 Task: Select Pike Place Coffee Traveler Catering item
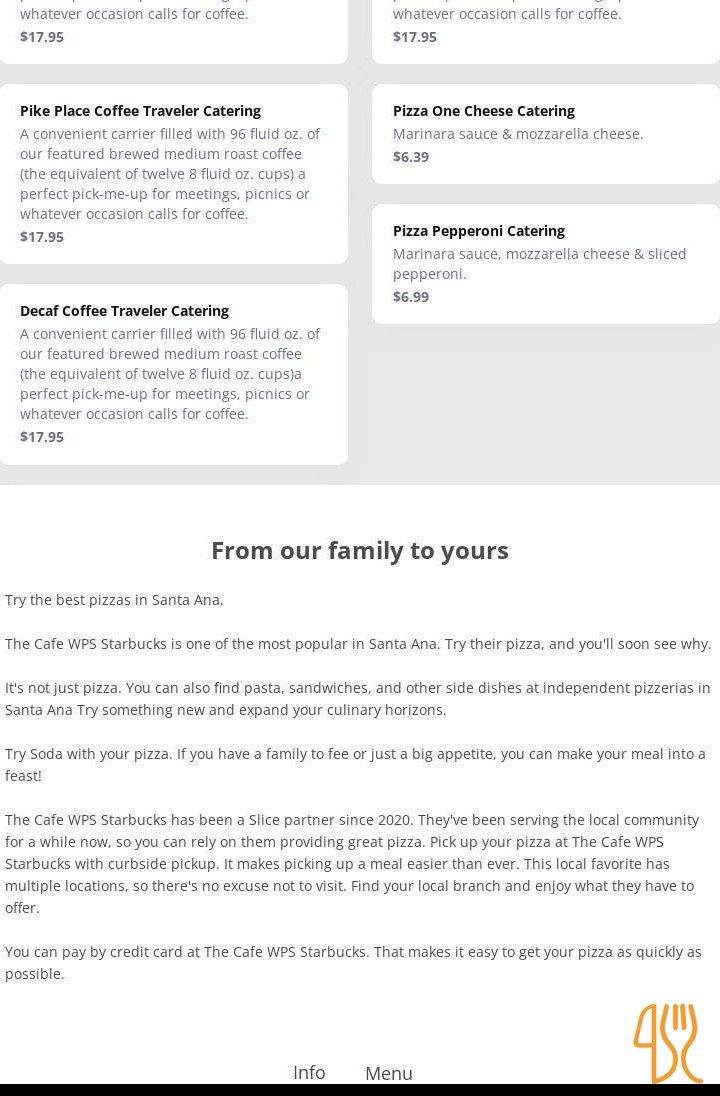173,174
